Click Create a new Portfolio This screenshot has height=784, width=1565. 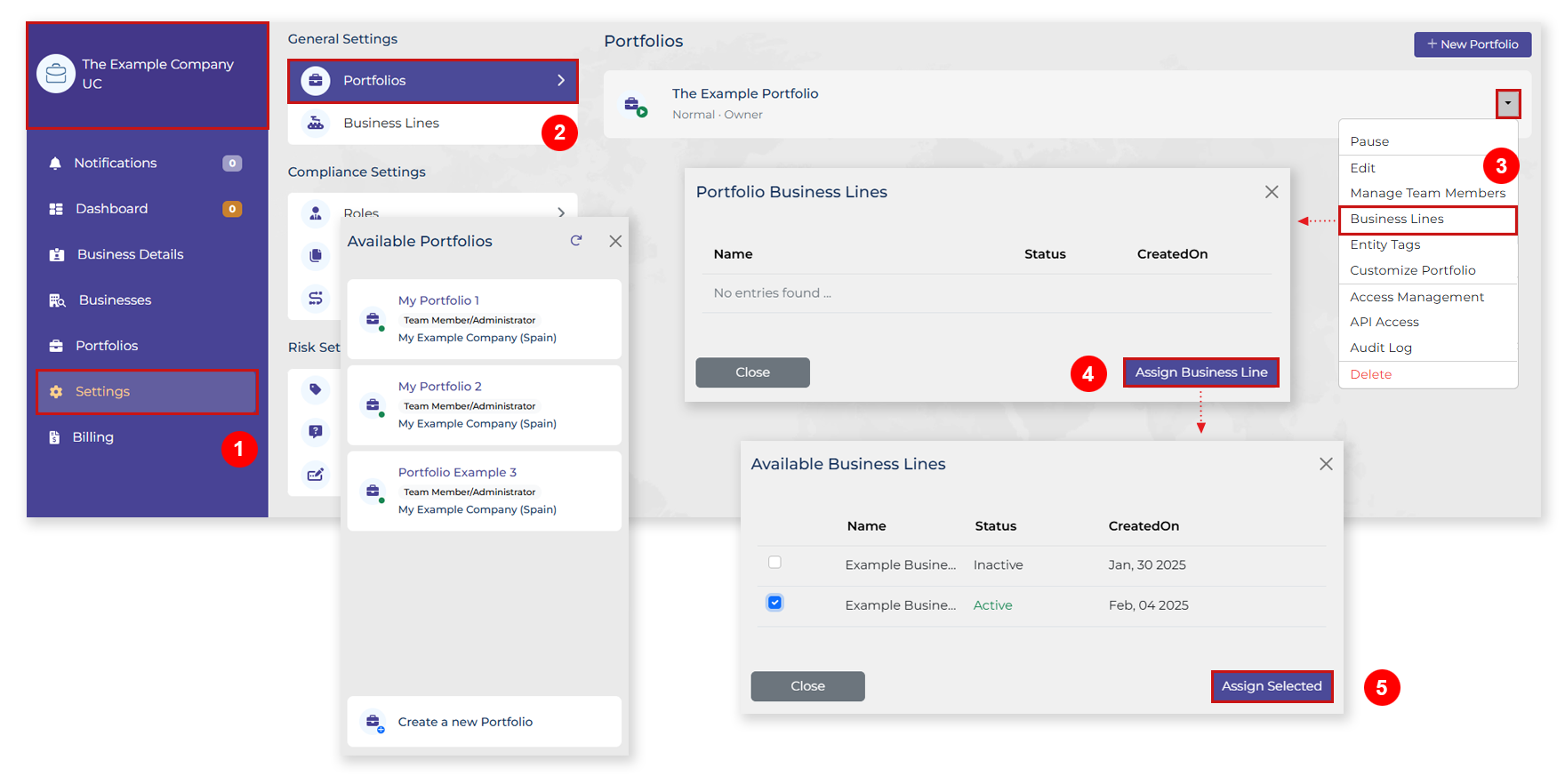(x=484, y=722)
